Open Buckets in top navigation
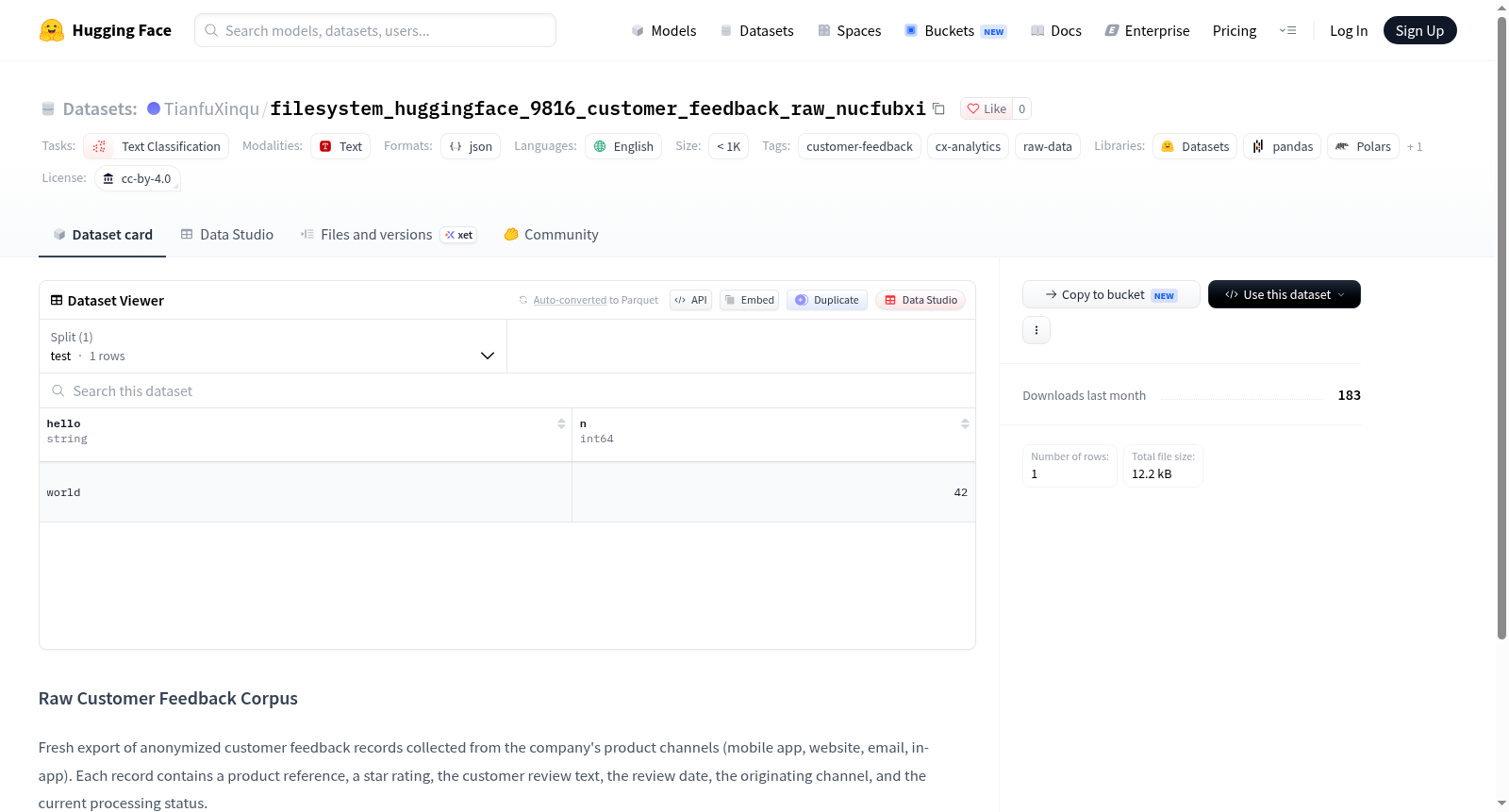1509x812 pixels. point(955,30)
